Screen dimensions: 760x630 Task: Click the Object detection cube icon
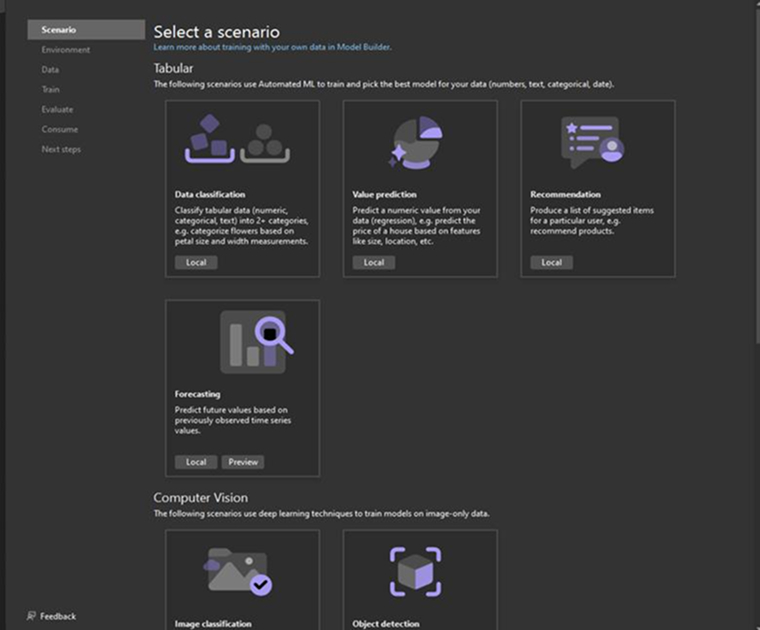point(415,572)
